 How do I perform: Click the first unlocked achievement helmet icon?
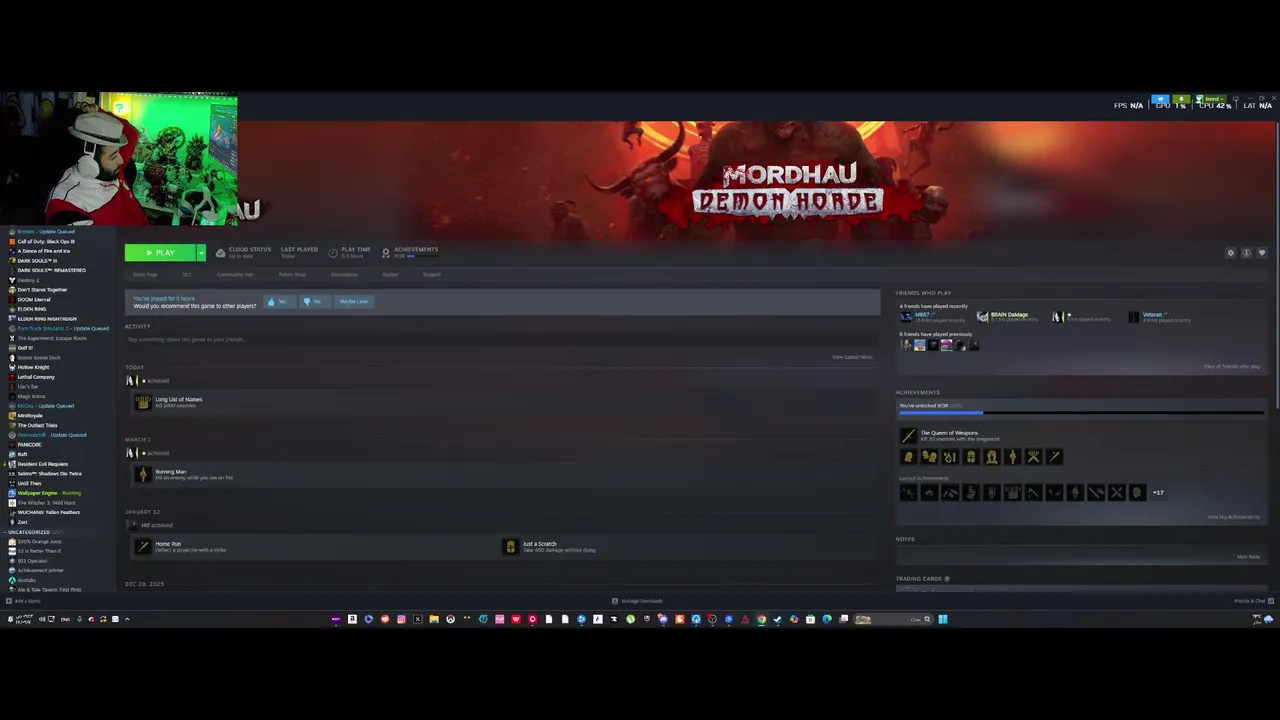point(908,457)
